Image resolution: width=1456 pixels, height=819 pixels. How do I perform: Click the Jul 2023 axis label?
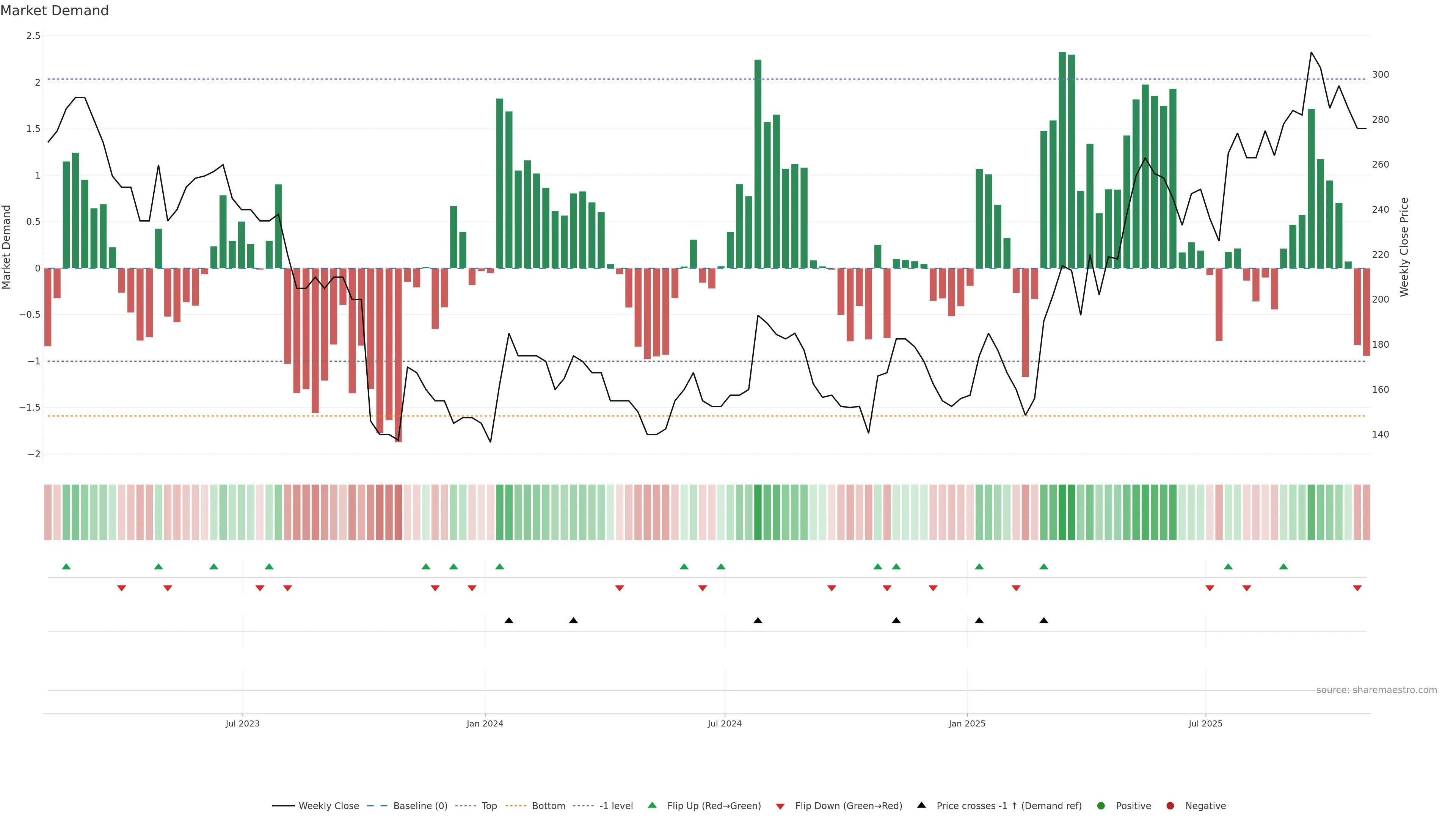pyautogui.click(x=243, y=723)
